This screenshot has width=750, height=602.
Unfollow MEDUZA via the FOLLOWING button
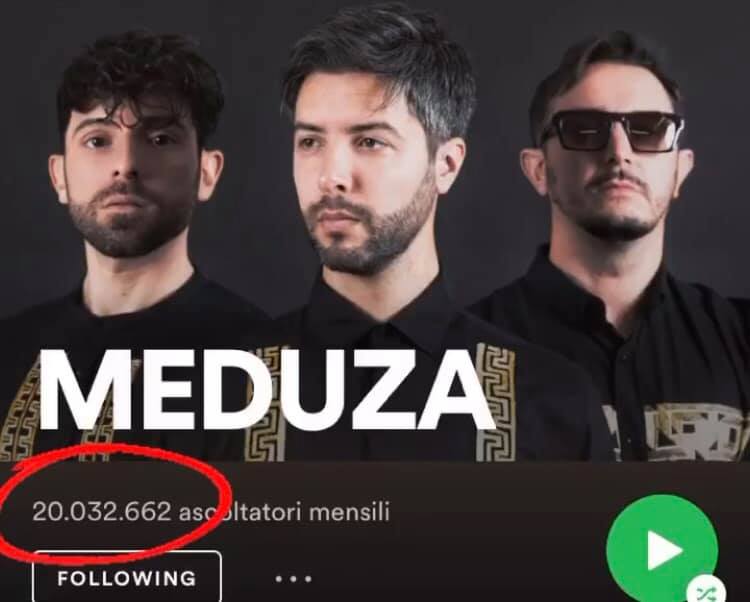click(x=127, y=578)
